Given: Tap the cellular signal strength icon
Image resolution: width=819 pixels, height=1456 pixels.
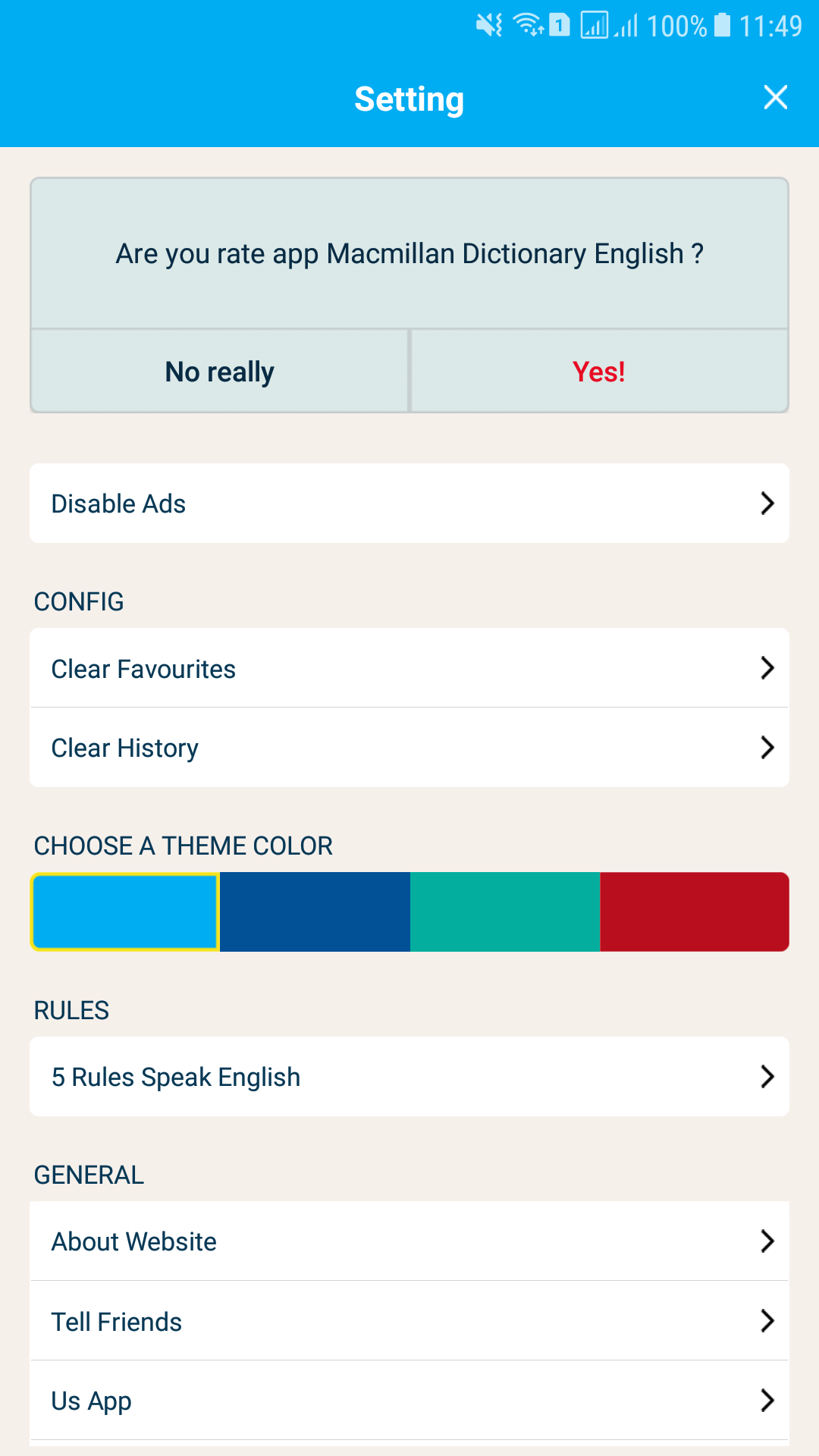Looking at the screenshot, I should click(626, 26).
